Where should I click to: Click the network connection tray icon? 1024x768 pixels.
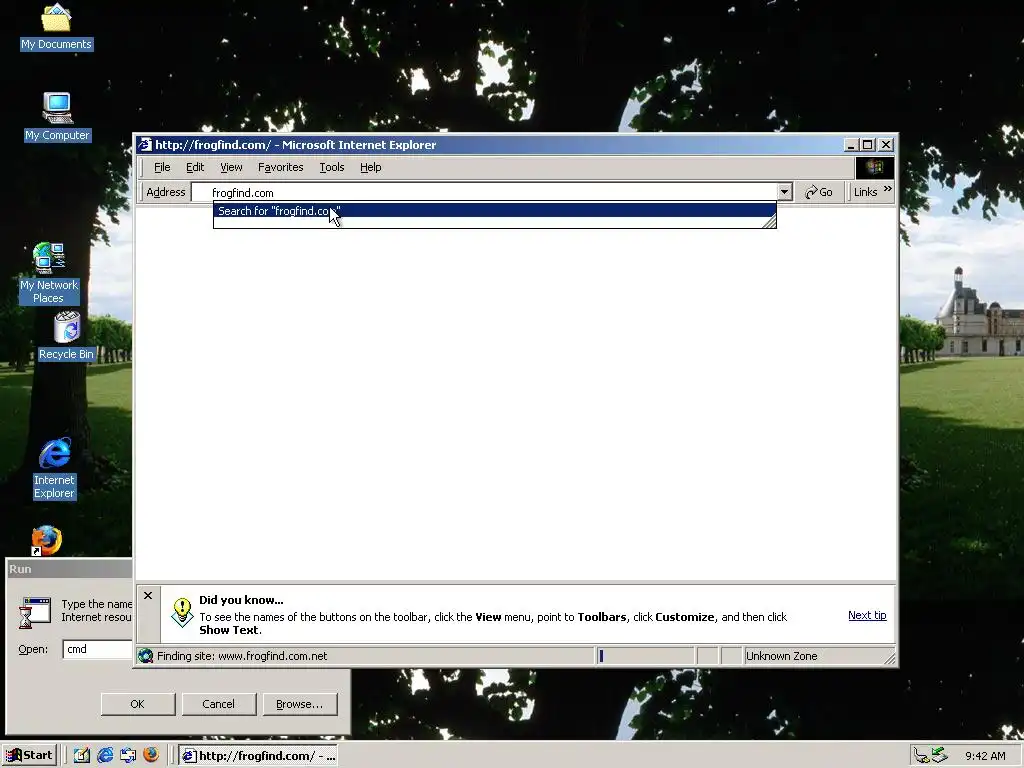point(921,756)
